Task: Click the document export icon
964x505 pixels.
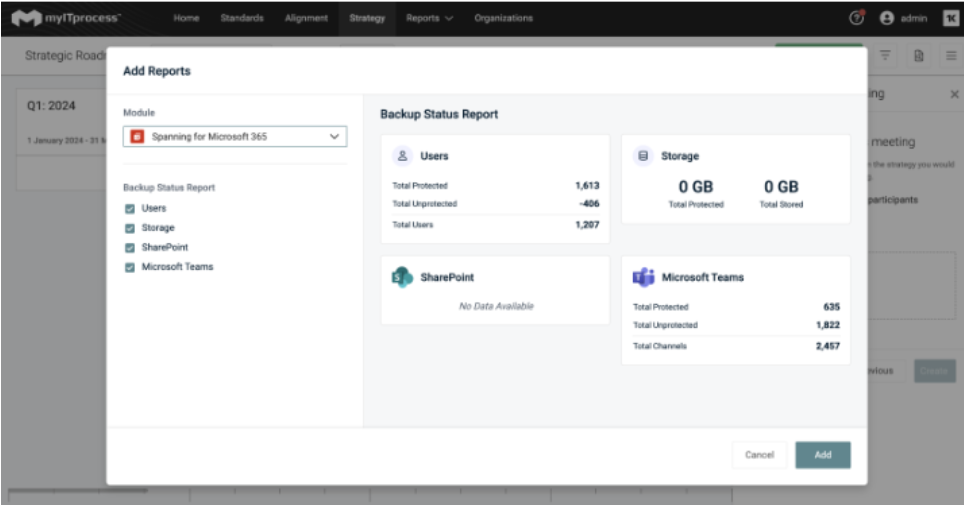Action: [919, 55]
